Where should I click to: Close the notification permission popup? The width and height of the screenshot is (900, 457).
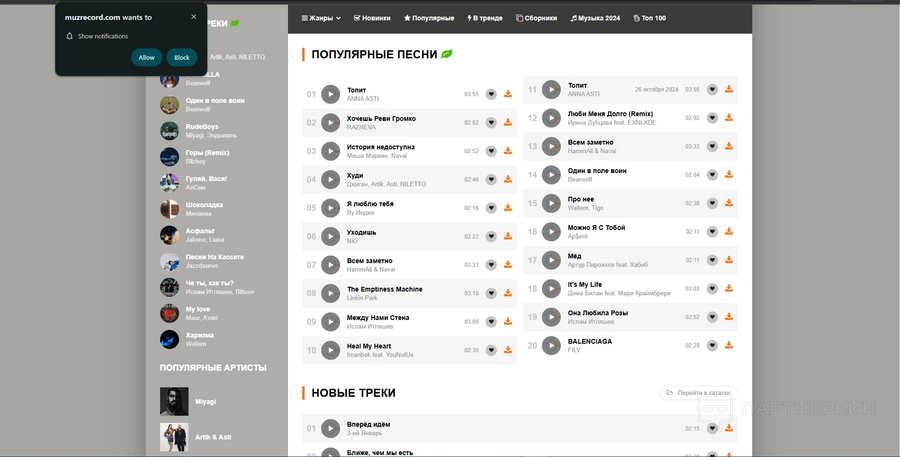[193, 17]
